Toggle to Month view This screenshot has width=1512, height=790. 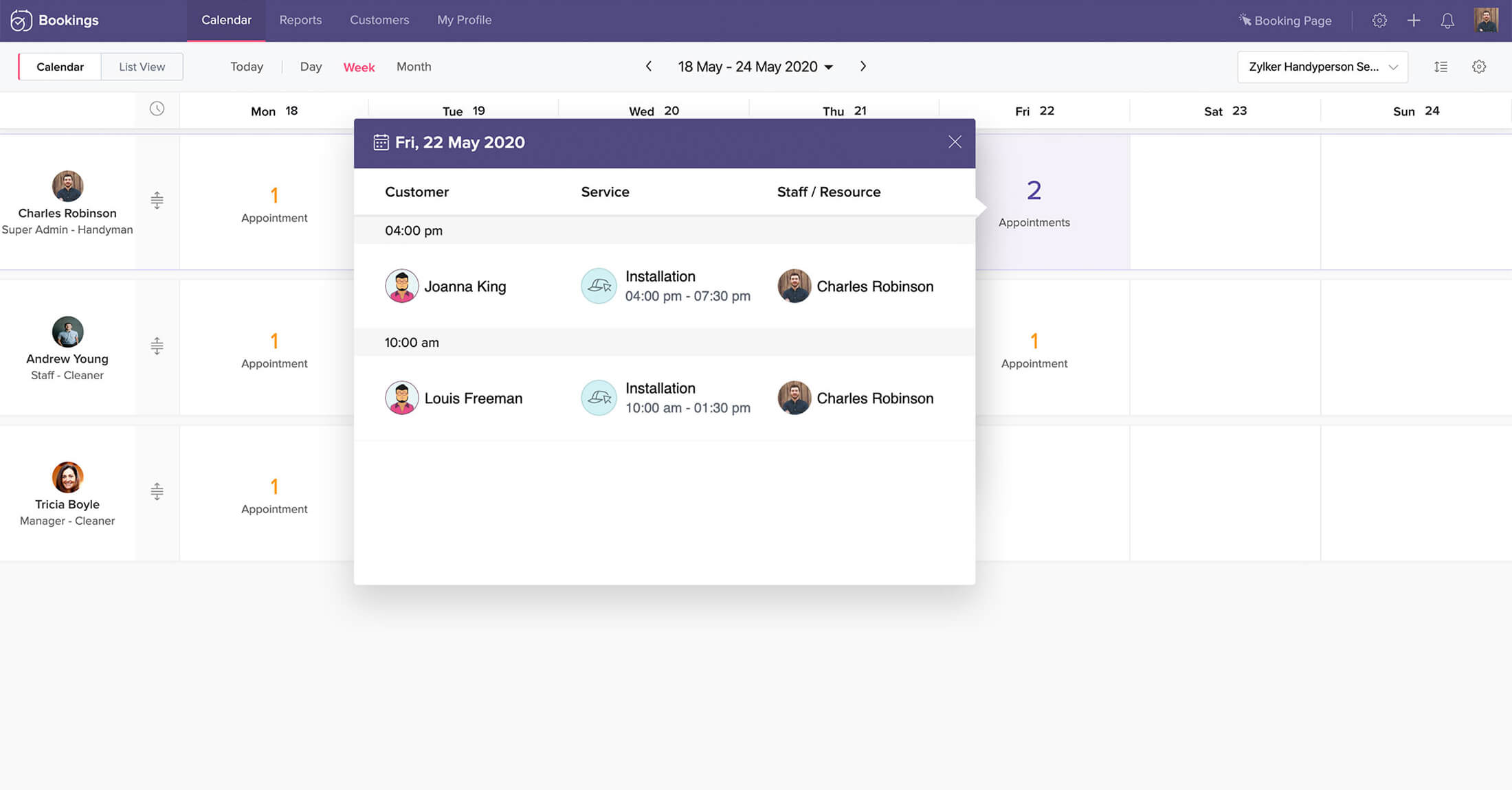pos(412,66)
